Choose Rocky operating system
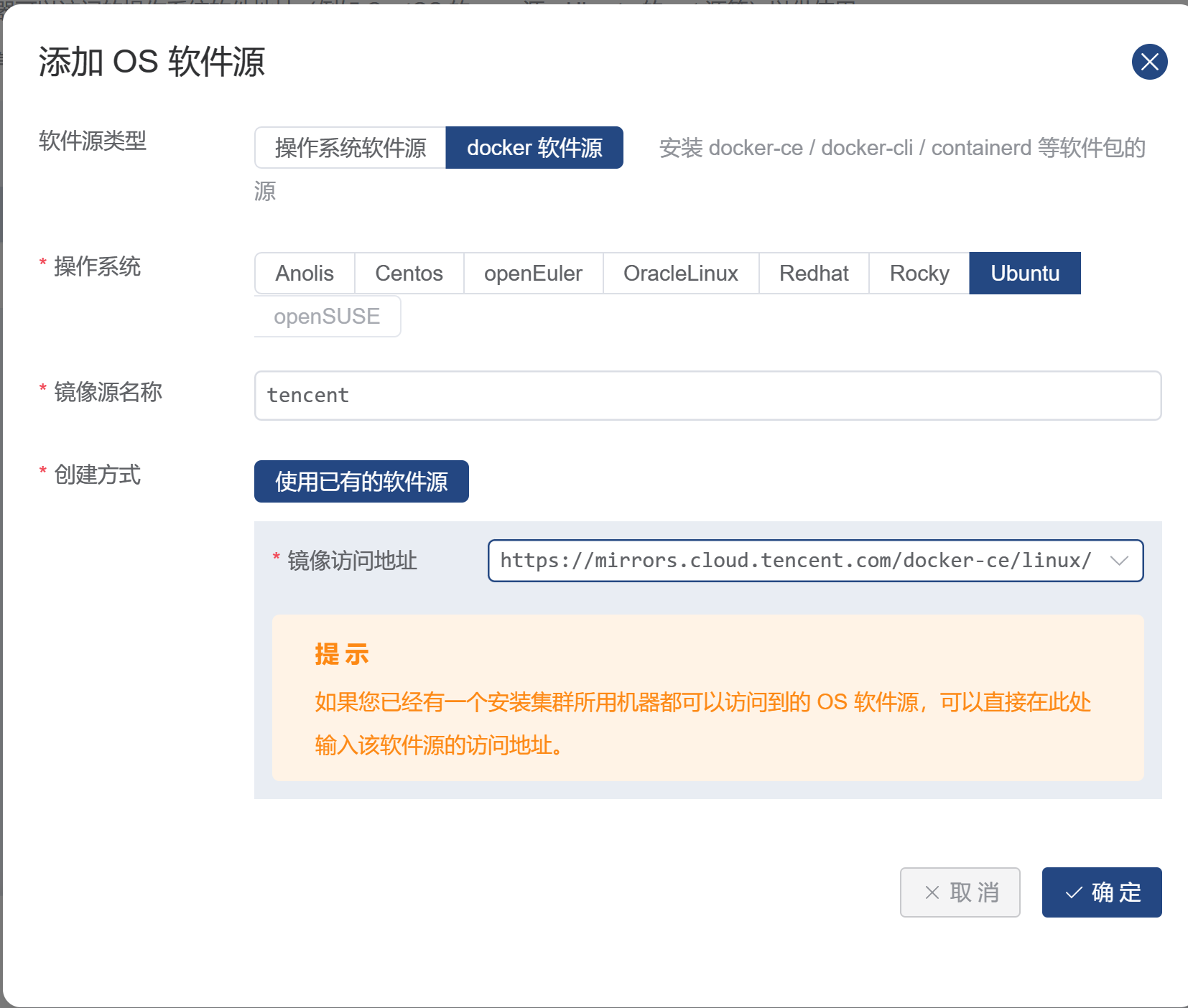Screen dimensions: 1188x1008 (x=919, y=274)
